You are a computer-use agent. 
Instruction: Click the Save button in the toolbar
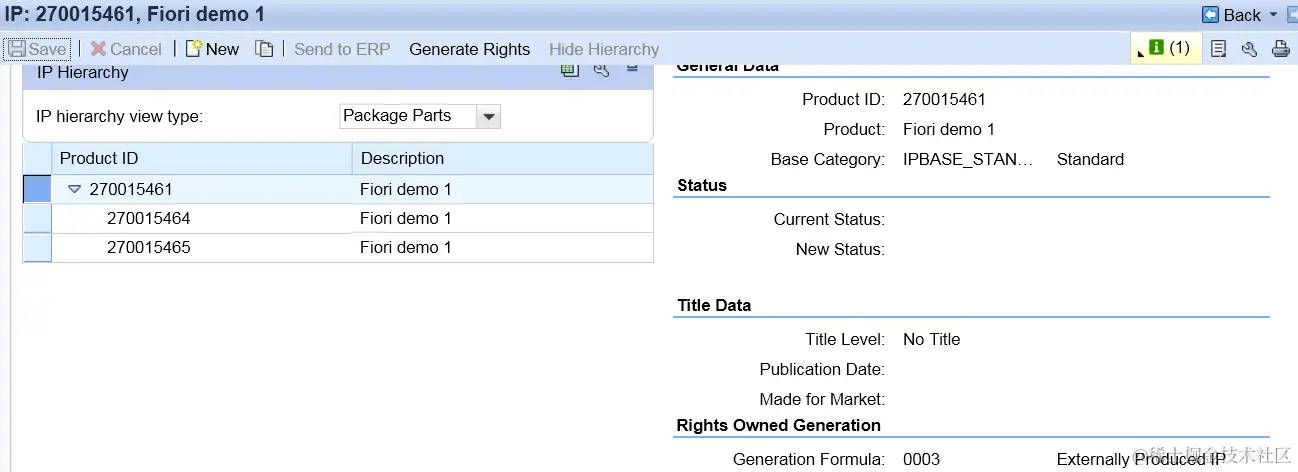[x=37, y=49]
